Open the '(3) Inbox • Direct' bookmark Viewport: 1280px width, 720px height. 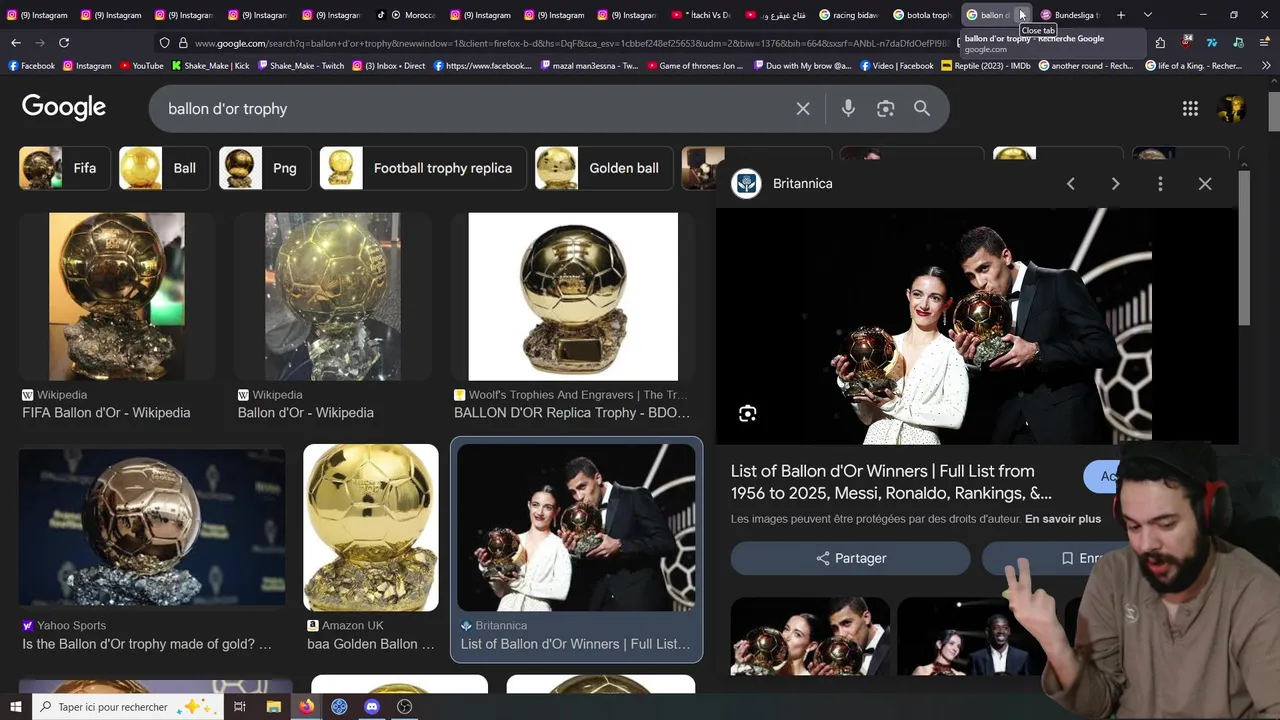click(x=388, y=66)
